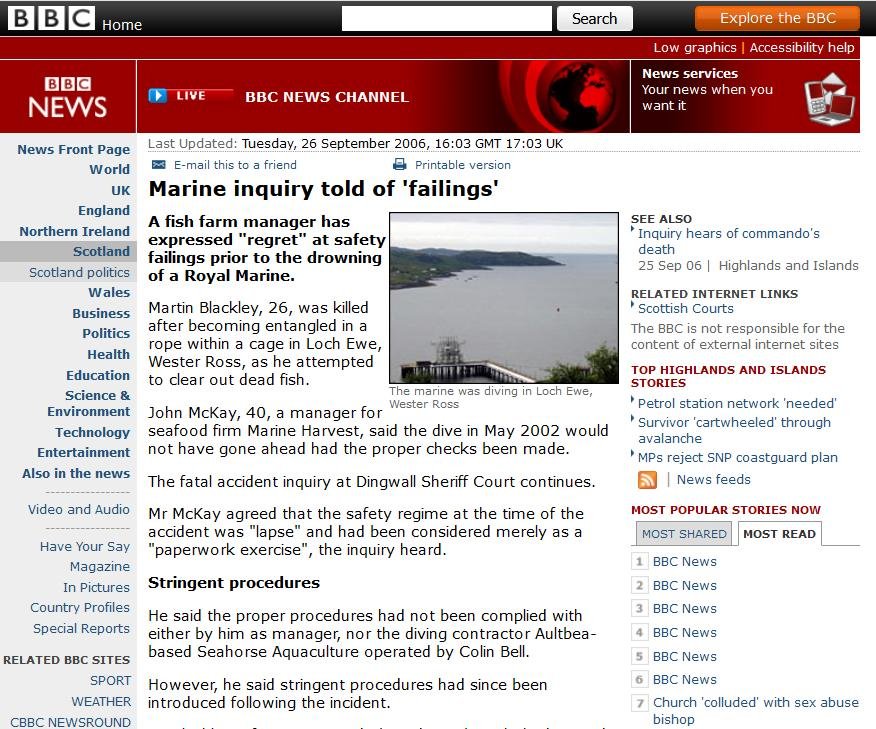This screenshot has width=876, height=729.
Task: Open the Scotland politics section
Action: [x=79, y=272]
